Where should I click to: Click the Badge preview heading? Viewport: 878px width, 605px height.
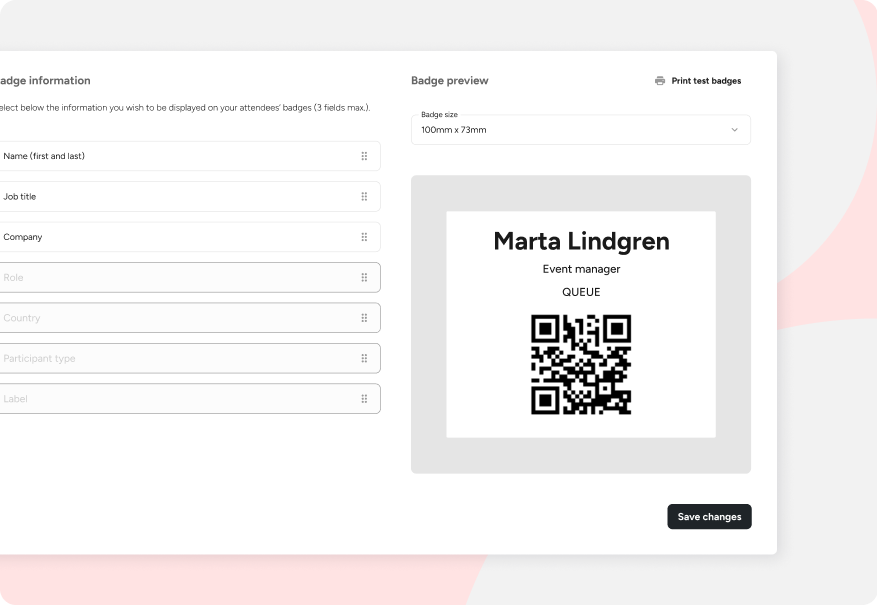[x=450, y=81]
